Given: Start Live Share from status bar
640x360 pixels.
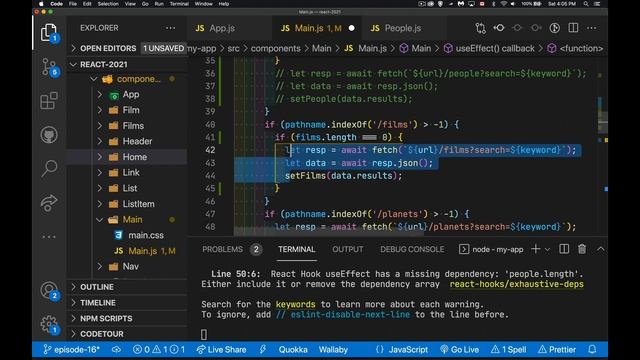Looking at the screenshot, I should [x=222, y=349].
